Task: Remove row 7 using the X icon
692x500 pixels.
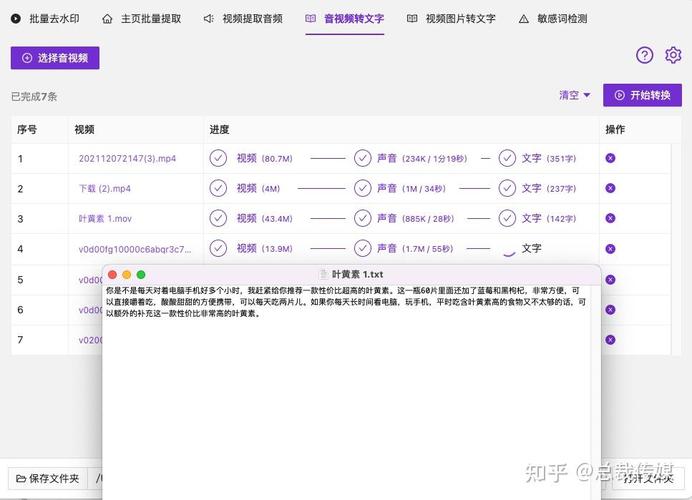Action: (610, 340)
